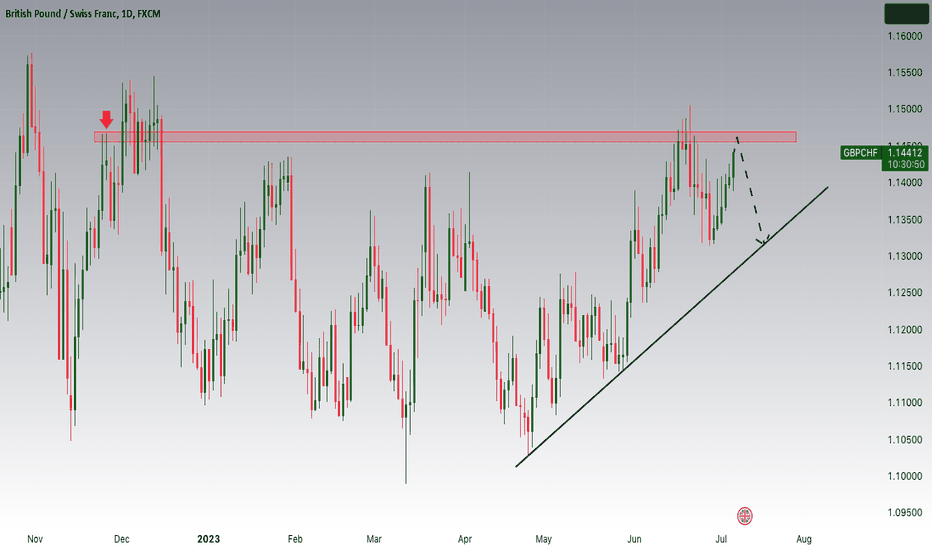Click the 1.15500 price axis label

tap(905, 73)
